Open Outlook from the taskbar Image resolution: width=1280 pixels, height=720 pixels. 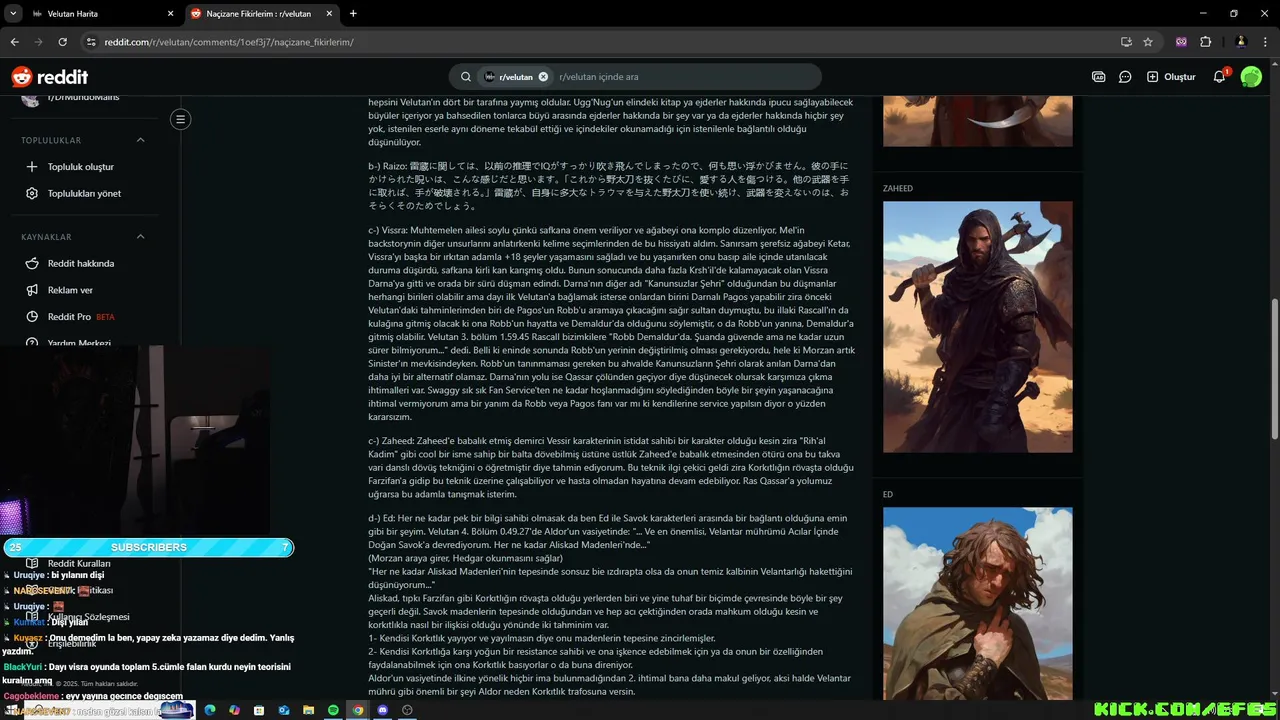tap(284, 710)
